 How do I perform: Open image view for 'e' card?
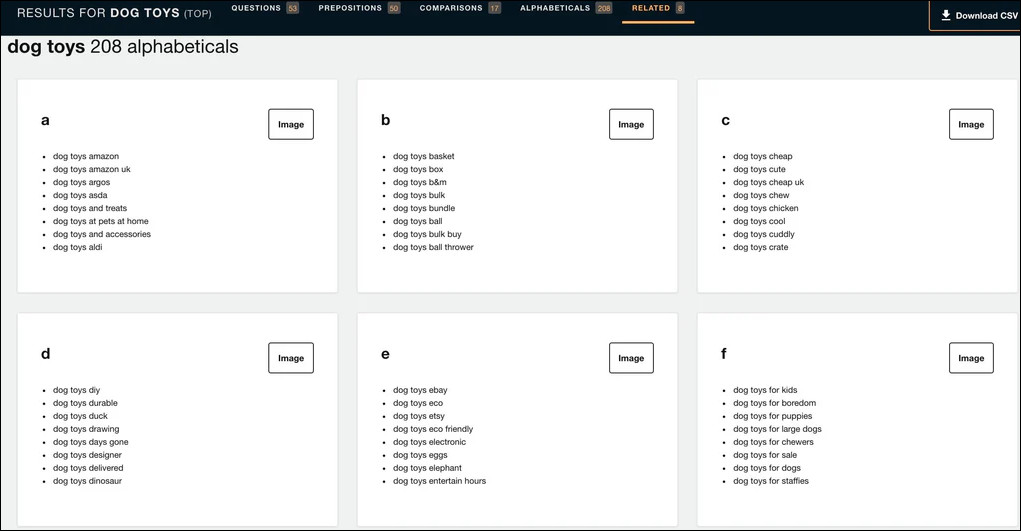pos(631,358)
